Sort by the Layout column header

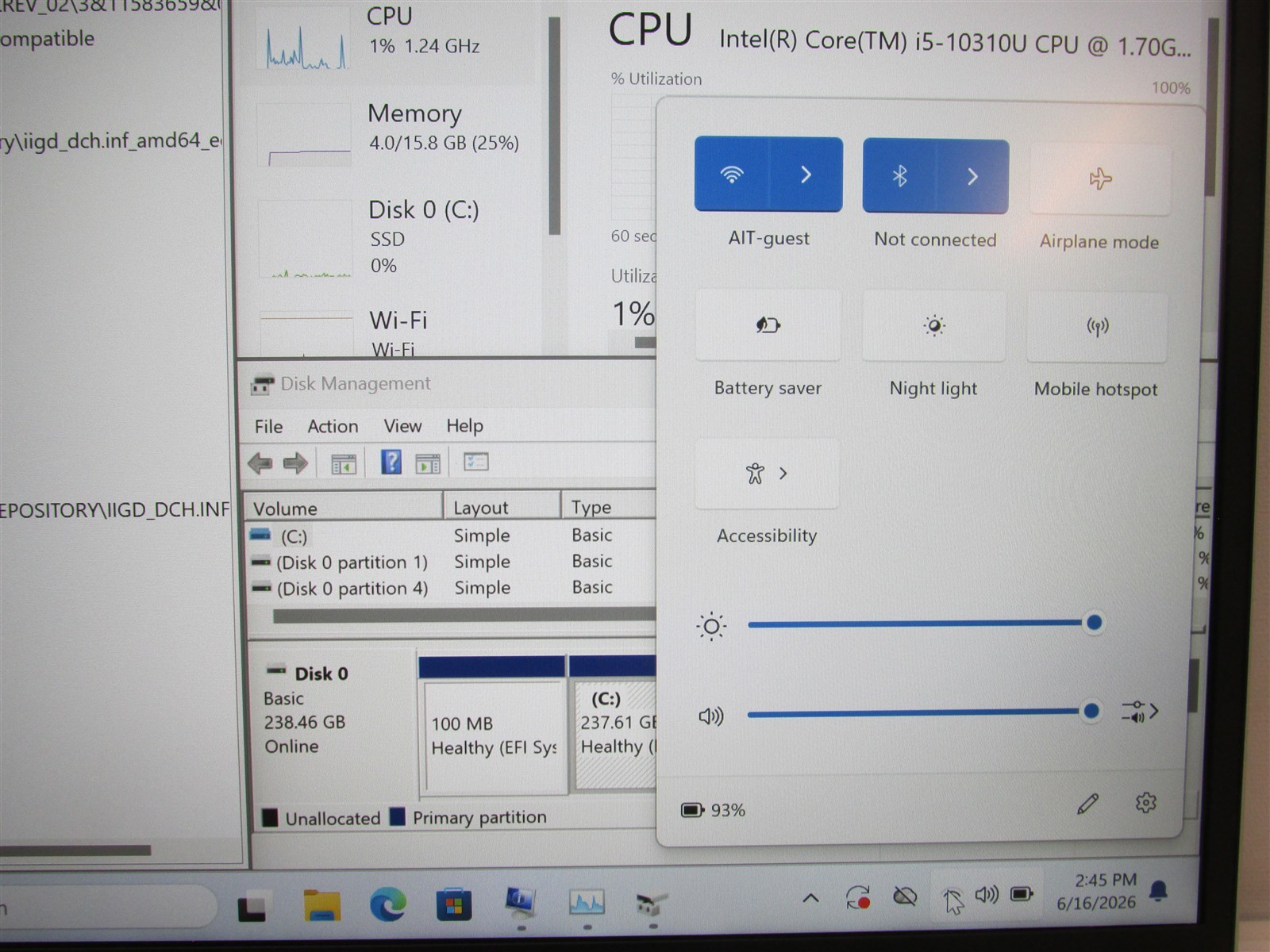point(502,506)
